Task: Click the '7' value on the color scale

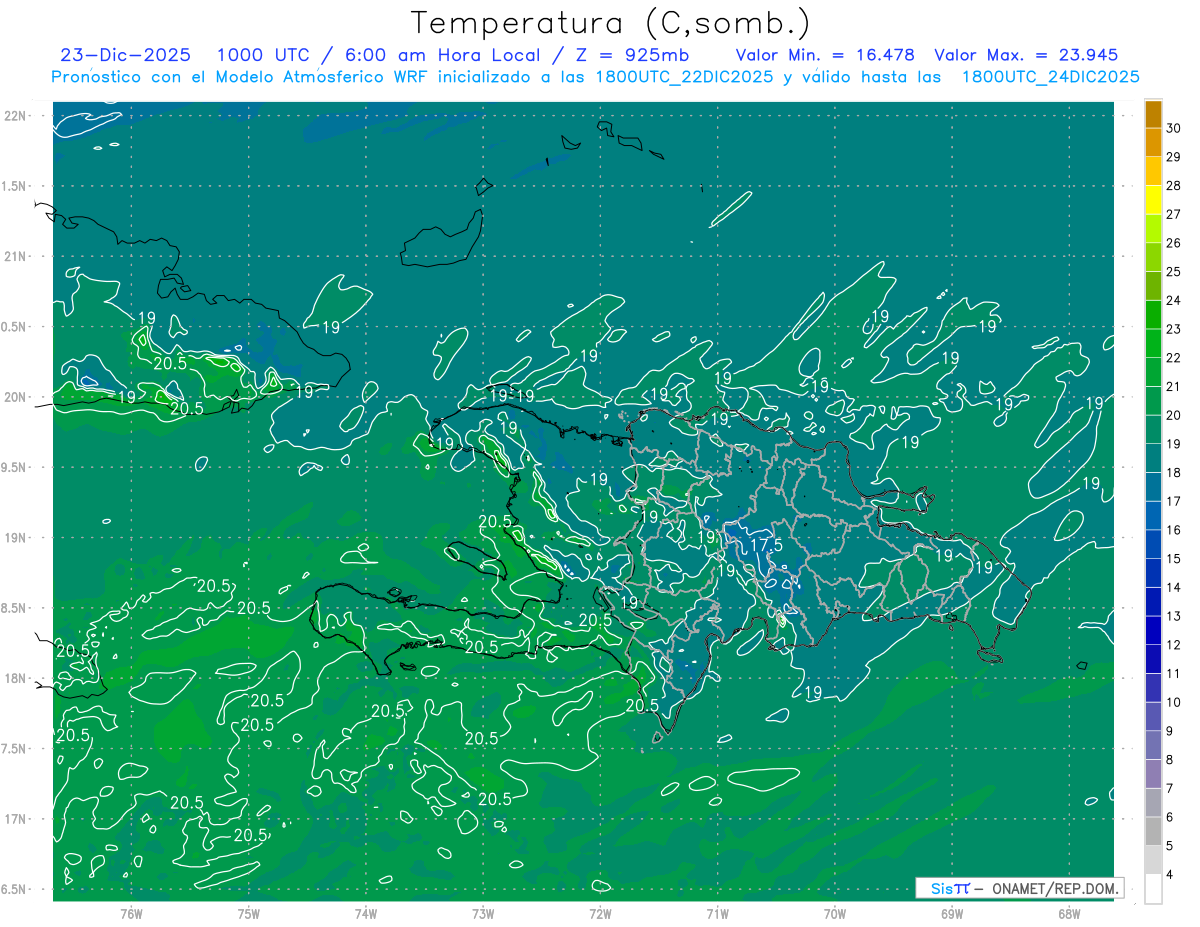Action: coord(1171,789)
